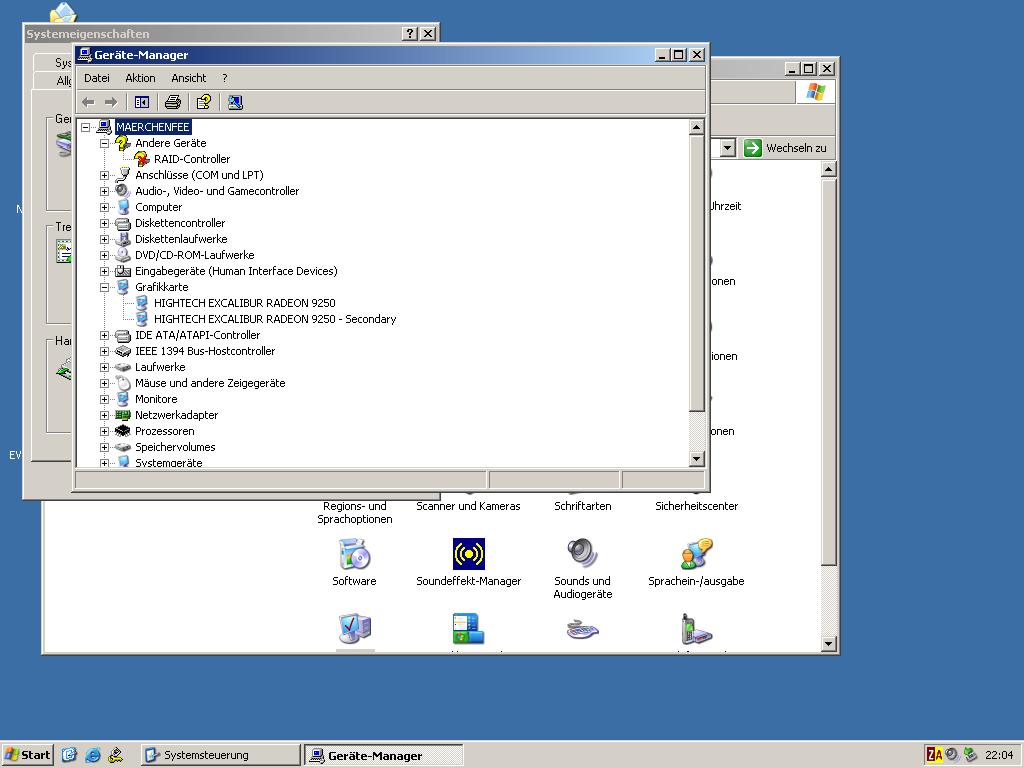Open Sounds und Audiogeräte in Systemsteuerung
The image size is (1024, 768).
coord(583,568)
